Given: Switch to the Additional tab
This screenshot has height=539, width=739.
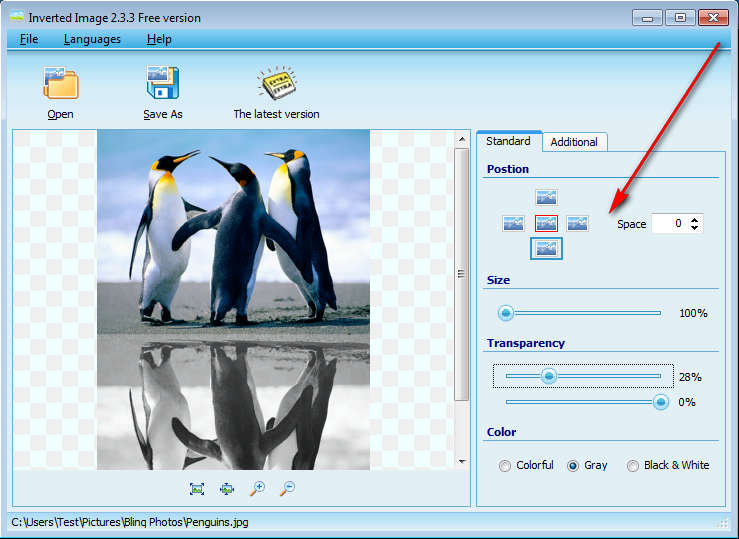Looking at the screenshot, I should tap(574, 142).
